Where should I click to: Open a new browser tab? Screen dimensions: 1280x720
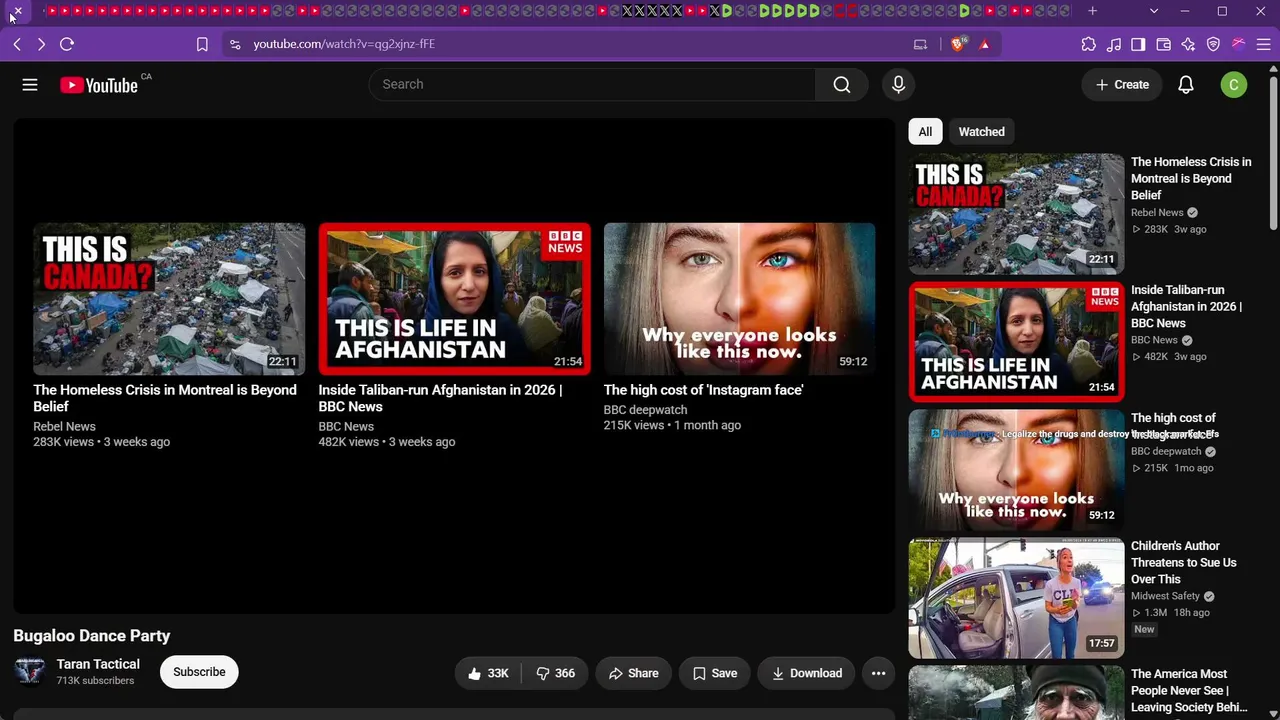coord(1092,11)
